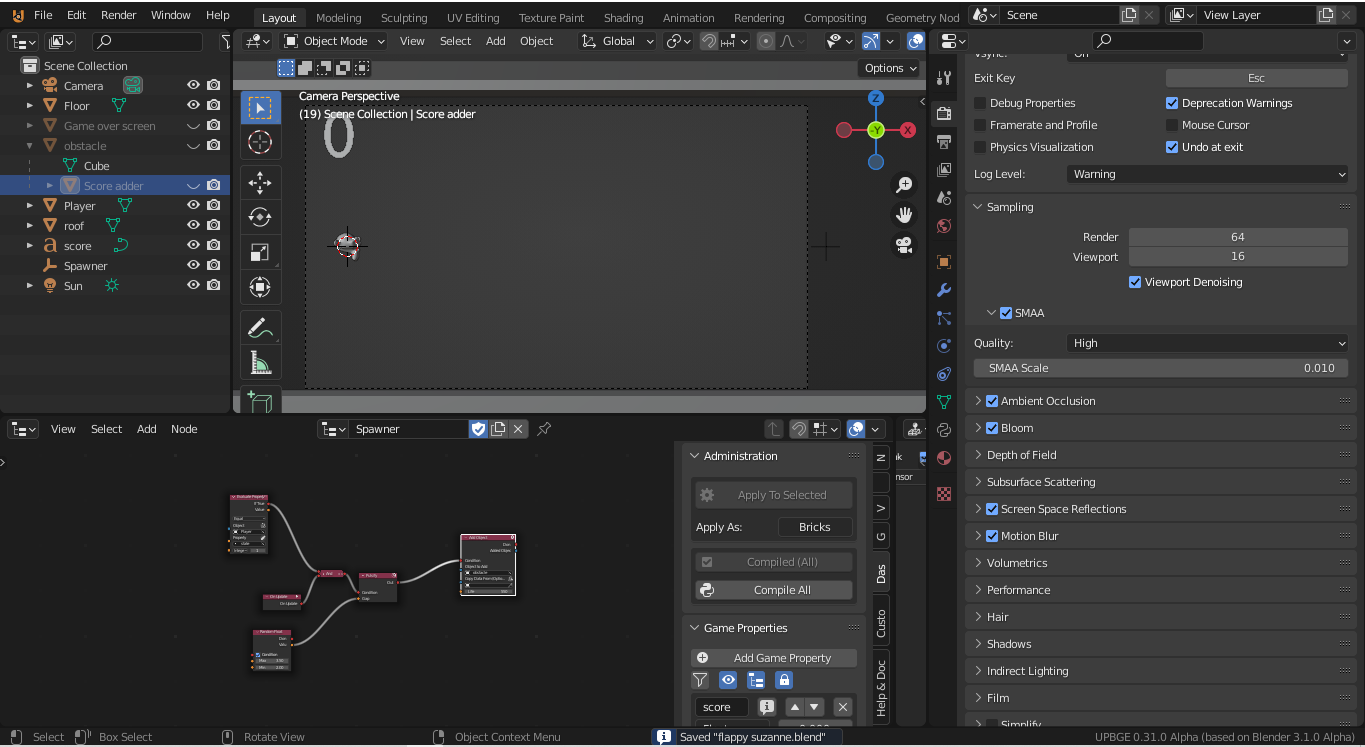Toggle the camera view icon in viewport
1365x747 pixels.
point(904,245)
